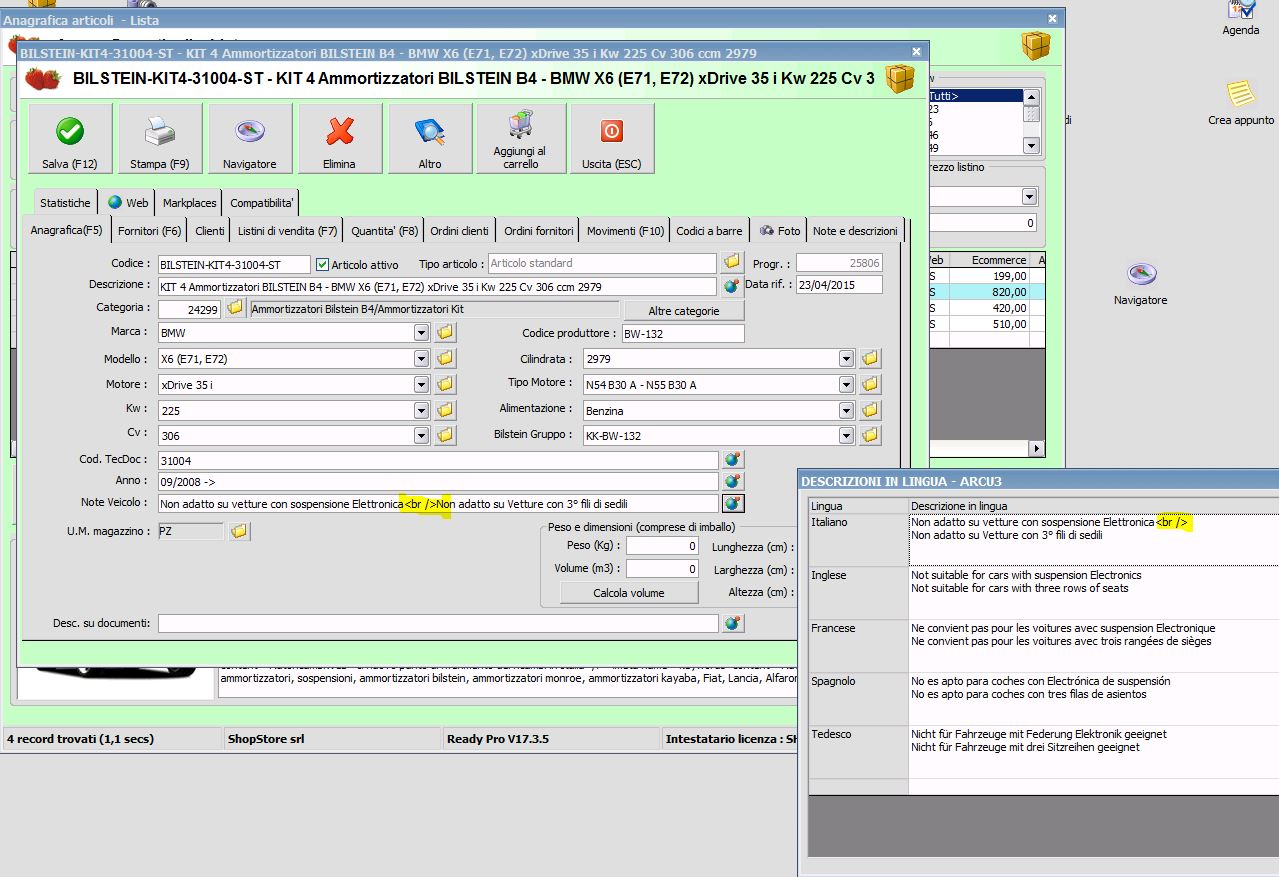This screenshot has width=1279, height=877.
Task: Toggle the Articolo attivo checkbox
Action: click(322, 265)
